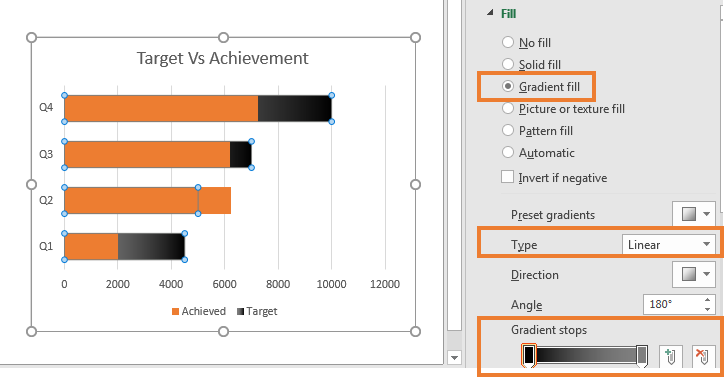Click the chart's bottom-center resize handle

[223, 331]
